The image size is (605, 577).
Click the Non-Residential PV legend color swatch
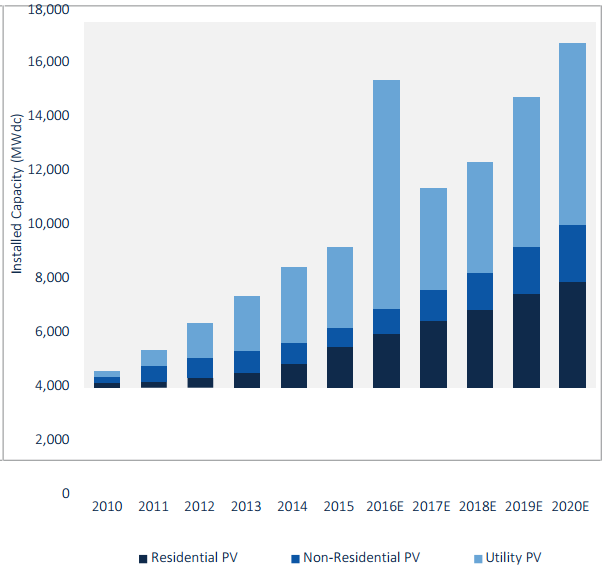point(295,559)
